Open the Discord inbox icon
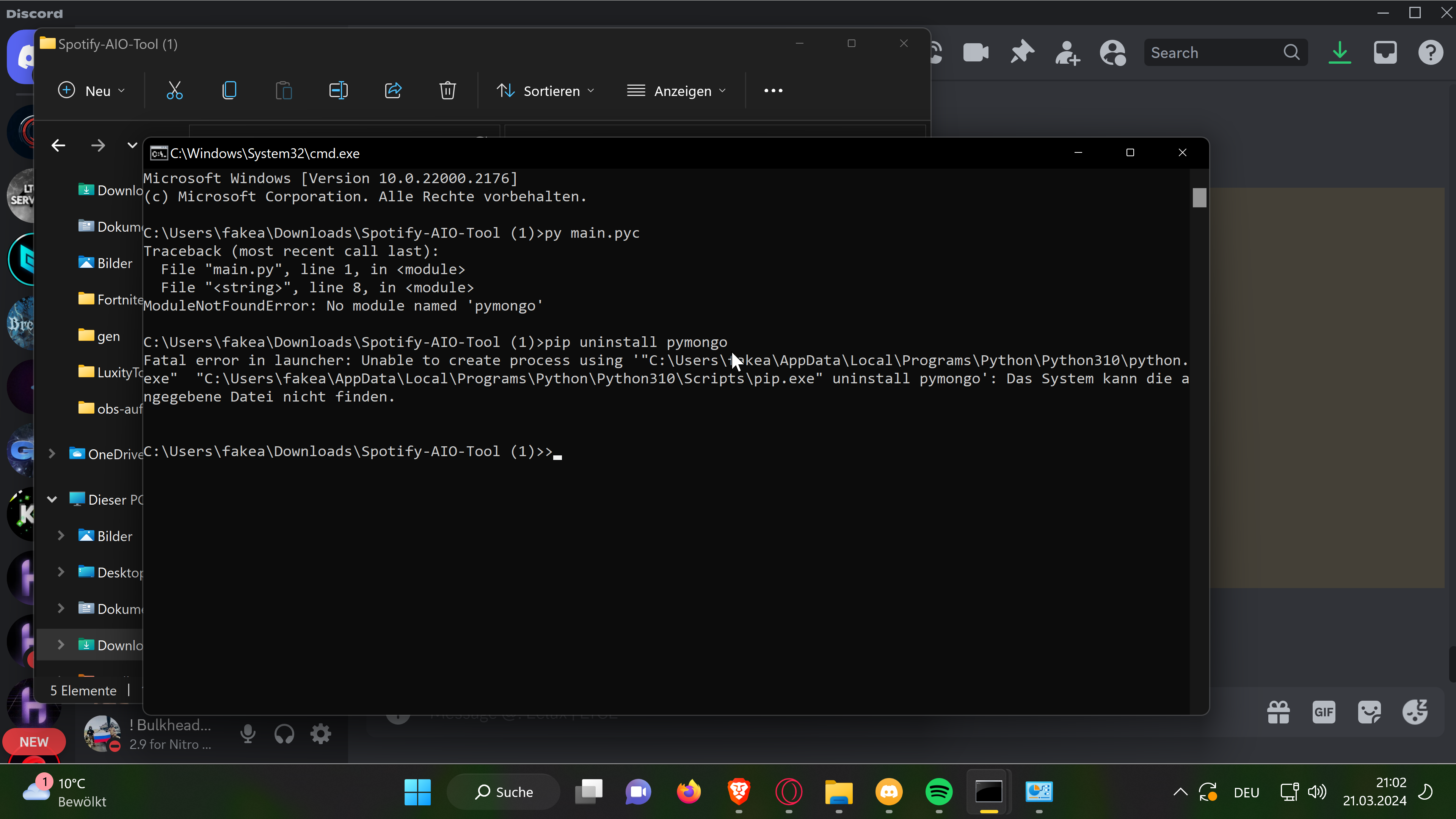1456x819 pixels. click(x=1385, y=53)
